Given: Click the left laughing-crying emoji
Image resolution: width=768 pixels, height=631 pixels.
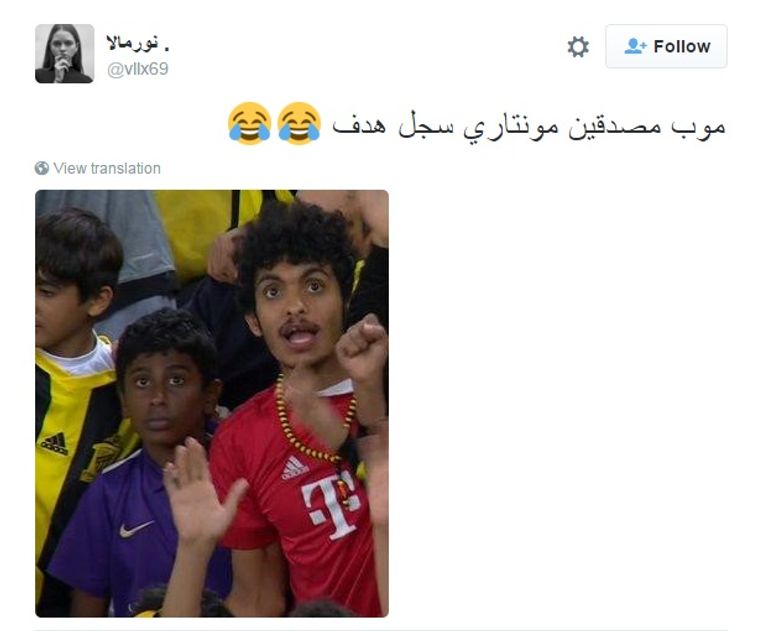Looking at the screenshot, I should pos(249,123).
